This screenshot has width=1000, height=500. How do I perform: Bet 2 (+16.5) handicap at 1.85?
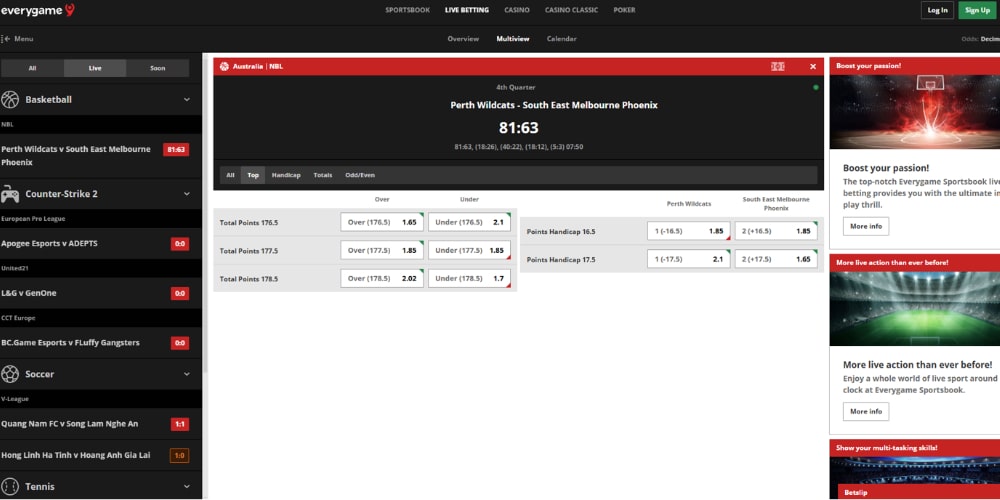(776, 231)
